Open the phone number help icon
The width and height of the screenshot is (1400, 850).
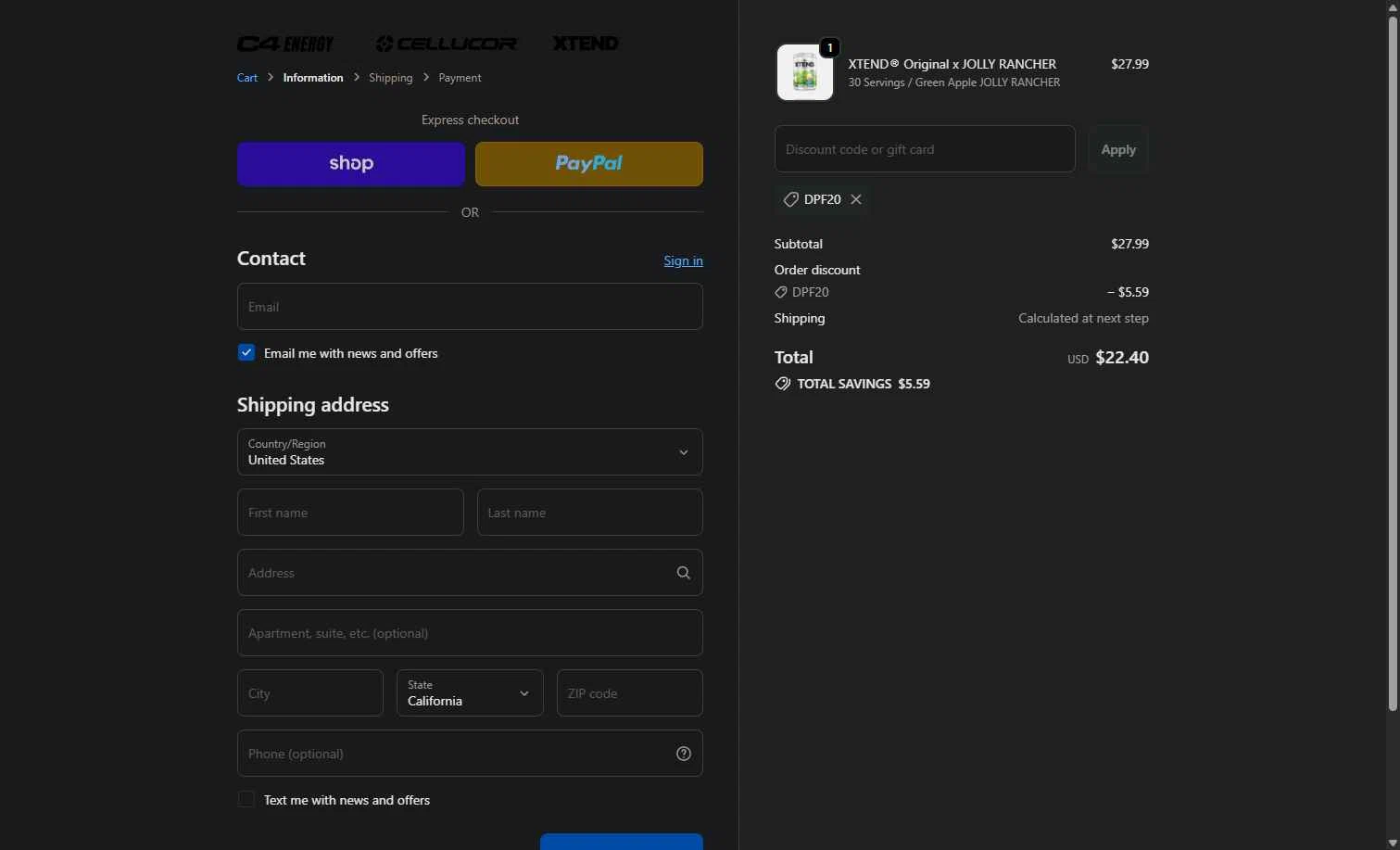pyautogui.click(x=684, y=754)
